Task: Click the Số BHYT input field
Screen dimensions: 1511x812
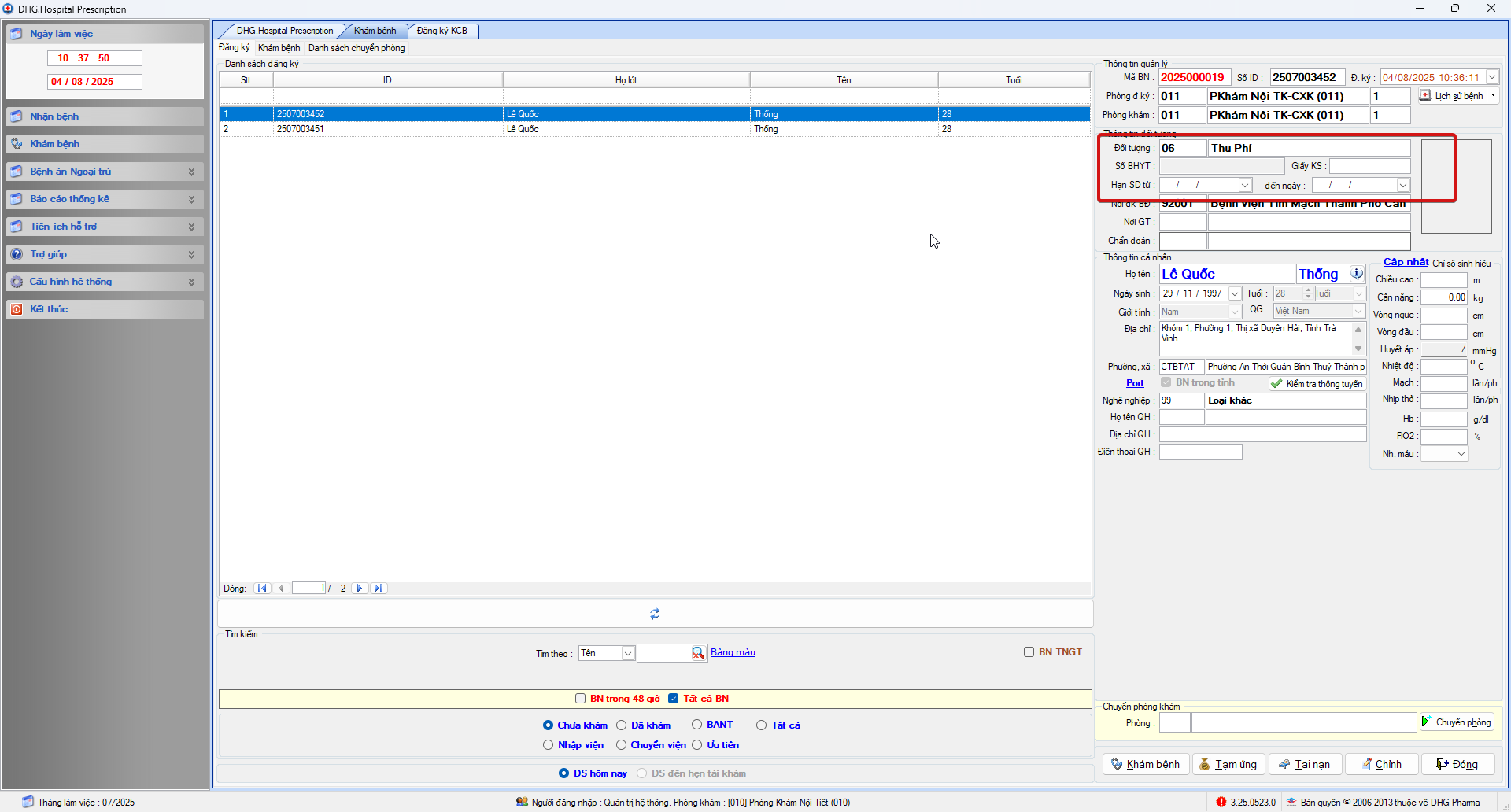Action: (x=1221, y=166)
